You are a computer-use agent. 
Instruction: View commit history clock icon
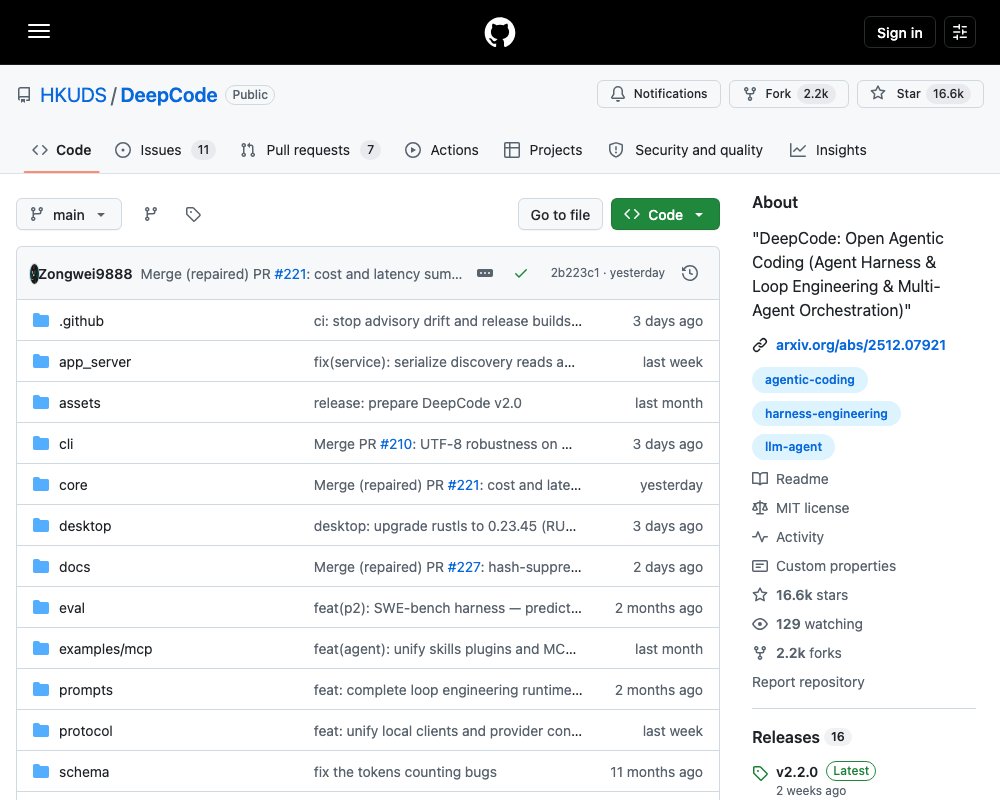pyautogui.click(x=689, y=273)
